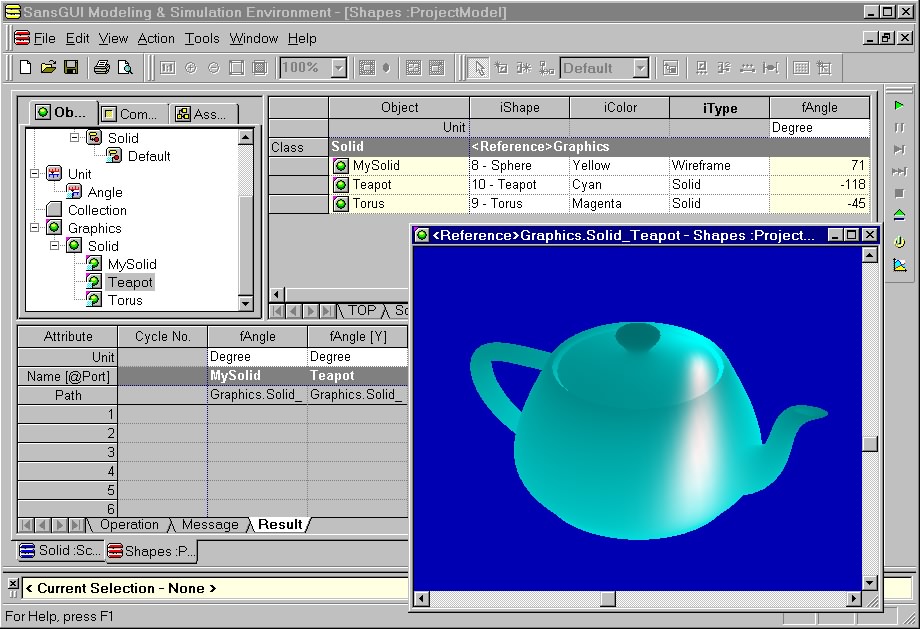Image resolution: width=920 pixels, height=629 pixels.
Task: Click the Open folder toolbar icon
Action: point(48,68)
